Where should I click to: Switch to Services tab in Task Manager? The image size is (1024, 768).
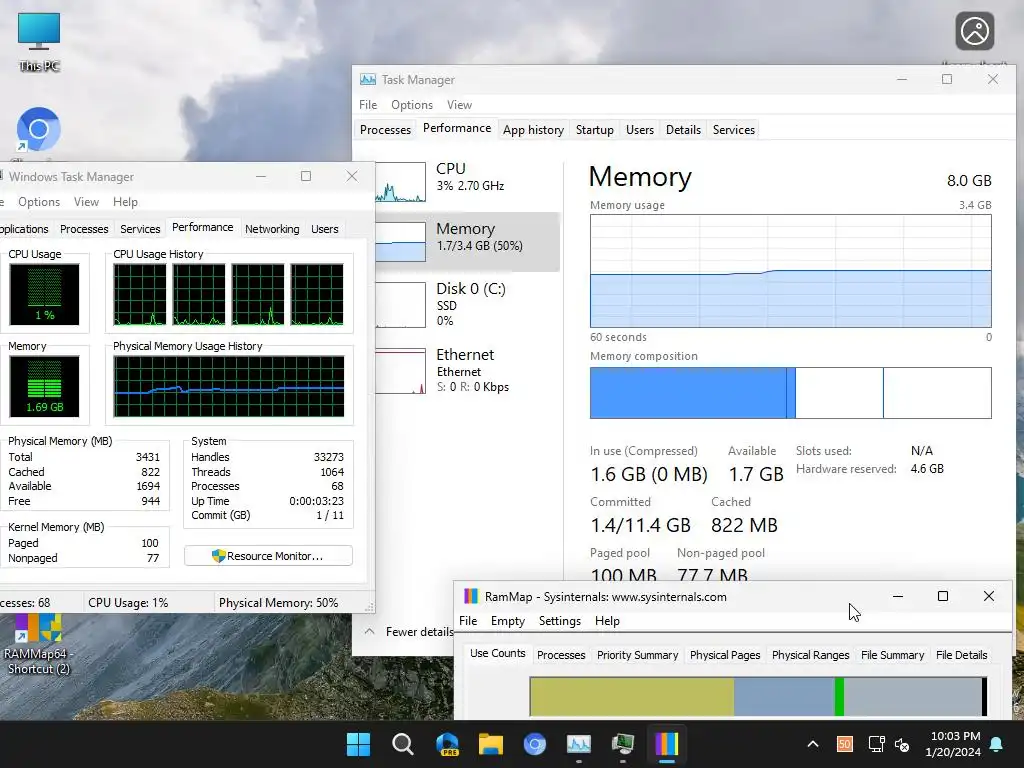coord(733,130)
